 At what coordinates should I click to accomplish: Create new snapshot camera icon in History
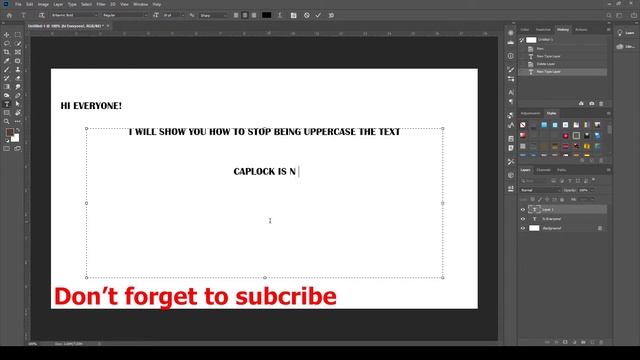tap(591, 104)
